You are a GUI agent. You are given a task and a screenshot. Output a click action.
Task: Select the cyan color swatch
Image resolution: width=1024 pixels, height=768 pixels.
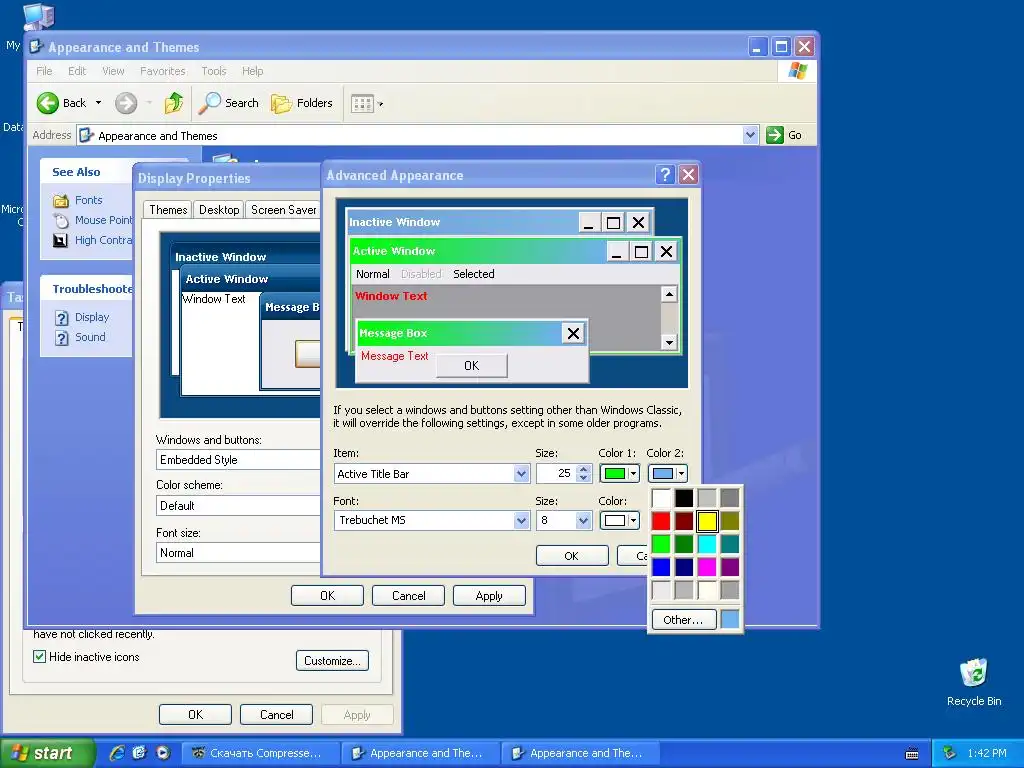[x=707, y=544]
